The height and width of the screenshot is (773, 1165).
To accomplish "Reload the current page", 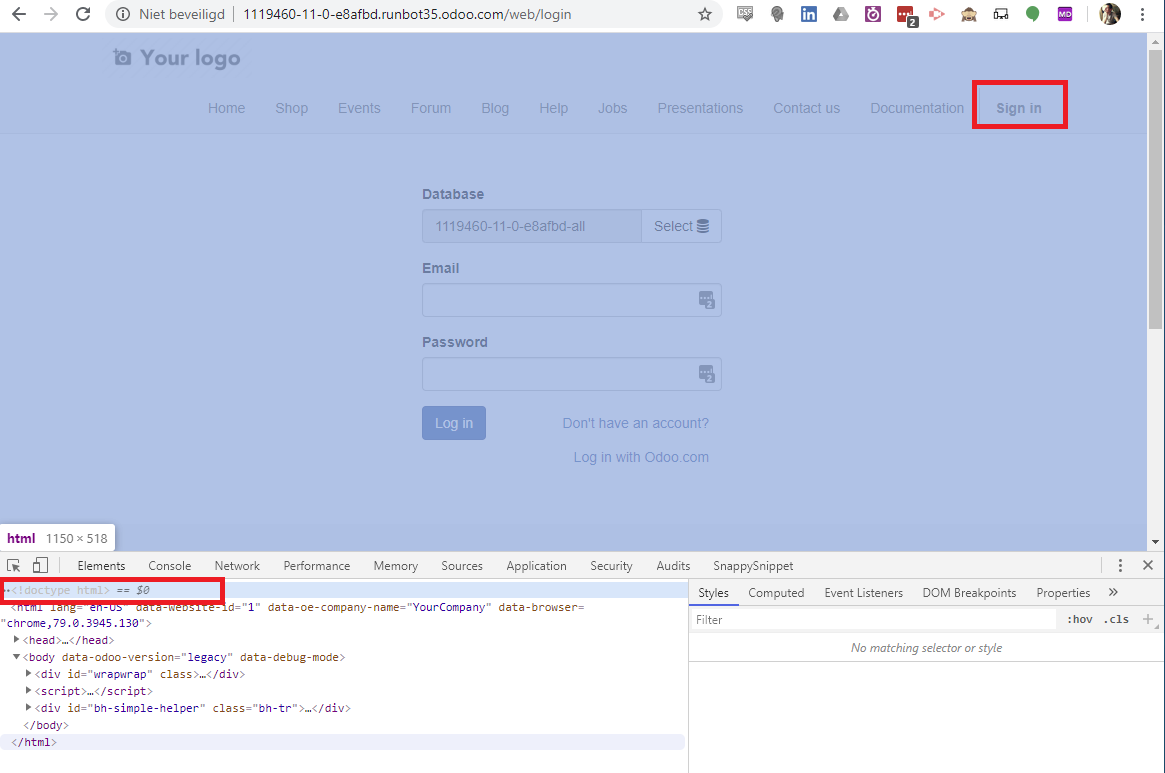I will tap(83, 14).
